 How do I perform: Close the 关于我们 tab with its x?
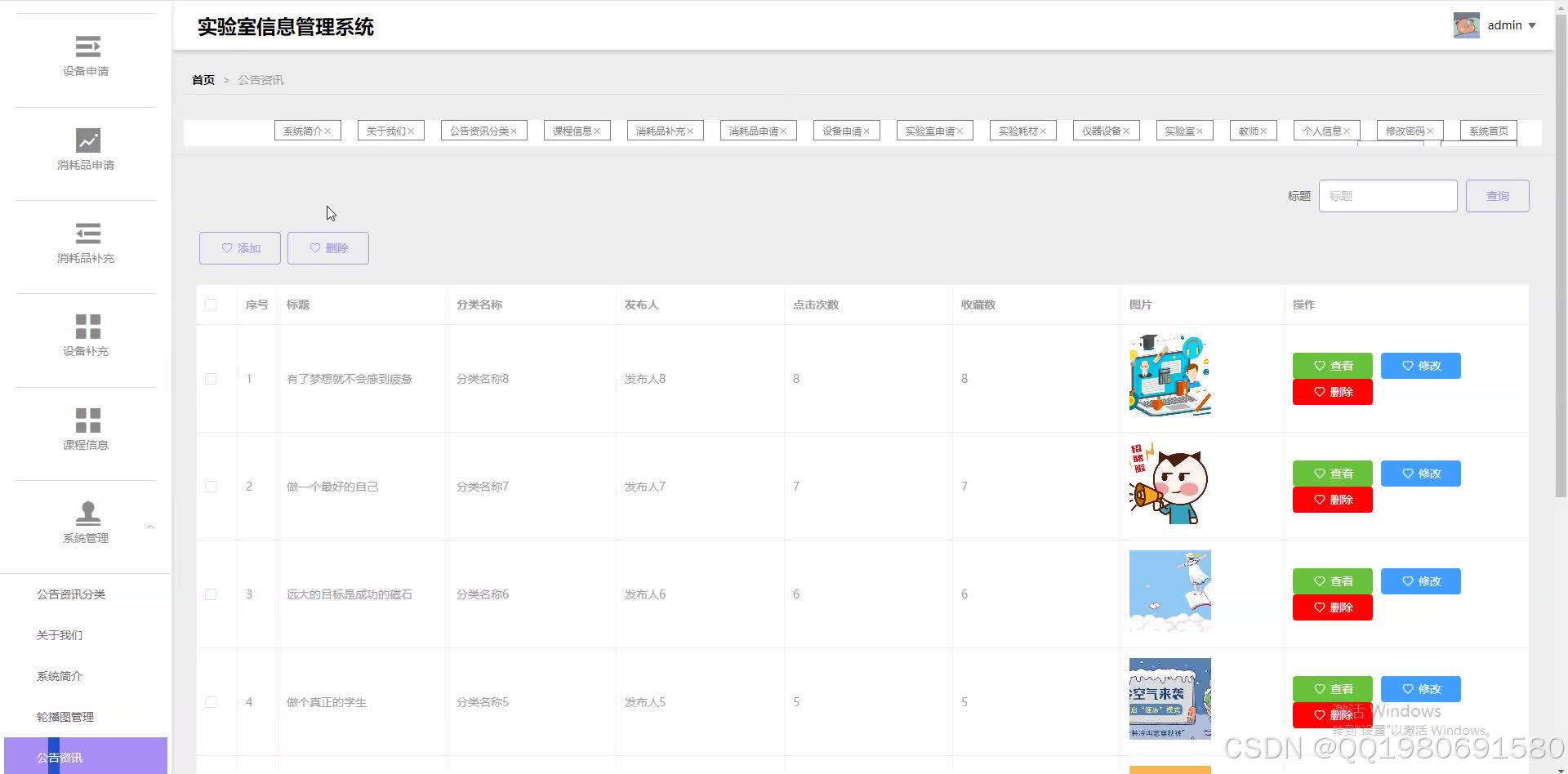coord(411,131)
